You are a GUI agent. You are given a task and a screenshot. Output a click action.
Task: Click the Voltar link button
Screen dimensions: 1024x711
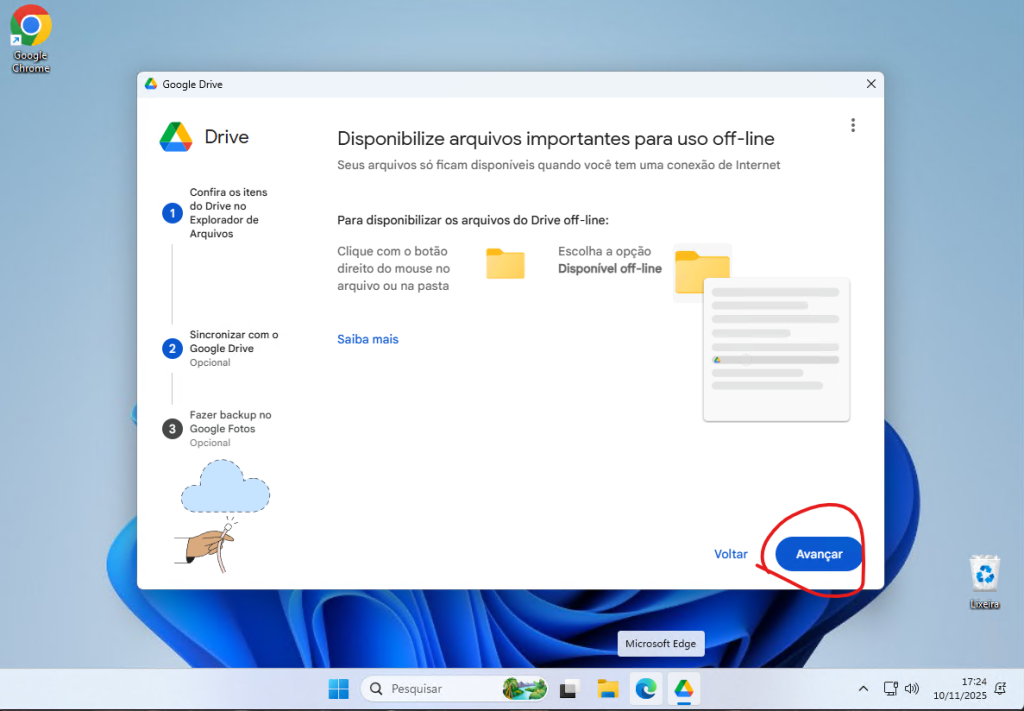coord(730,554)
